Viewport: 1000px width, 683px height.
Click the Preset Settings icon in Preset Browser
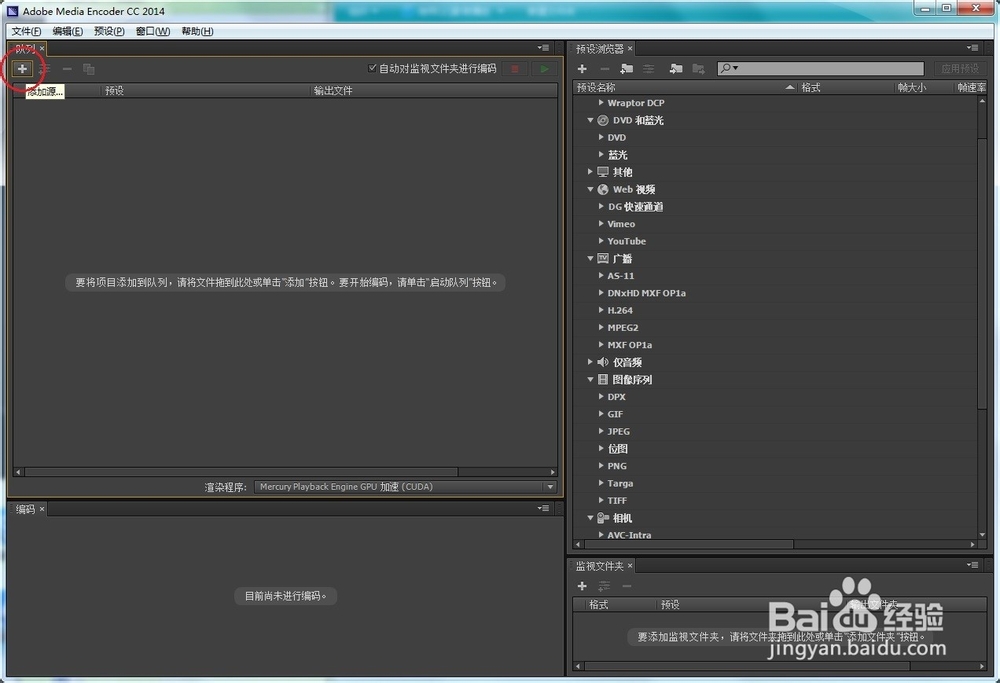click(649, 69)
